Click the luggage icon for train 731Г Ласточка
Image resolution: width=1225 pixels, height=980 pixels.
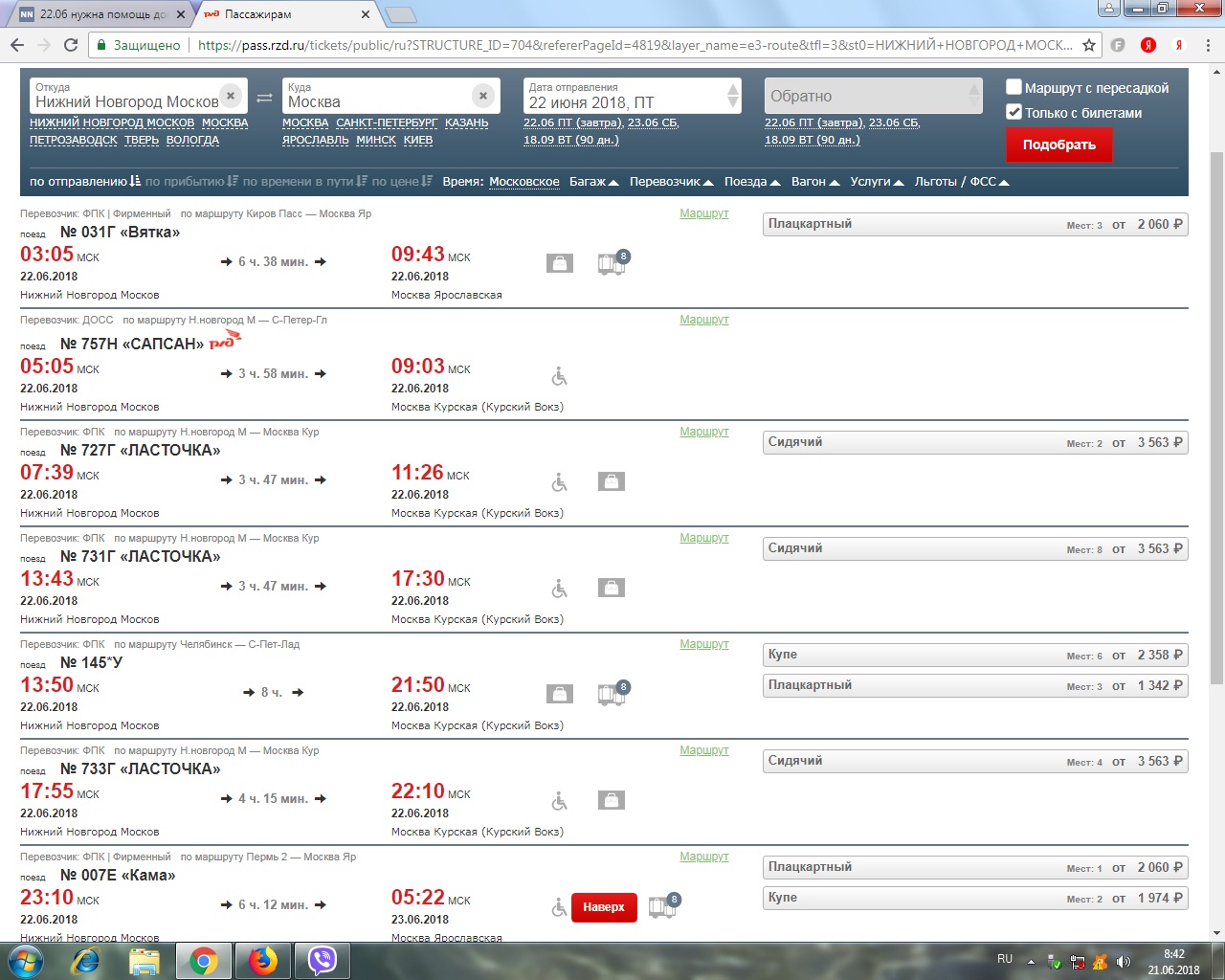point(612,588)
